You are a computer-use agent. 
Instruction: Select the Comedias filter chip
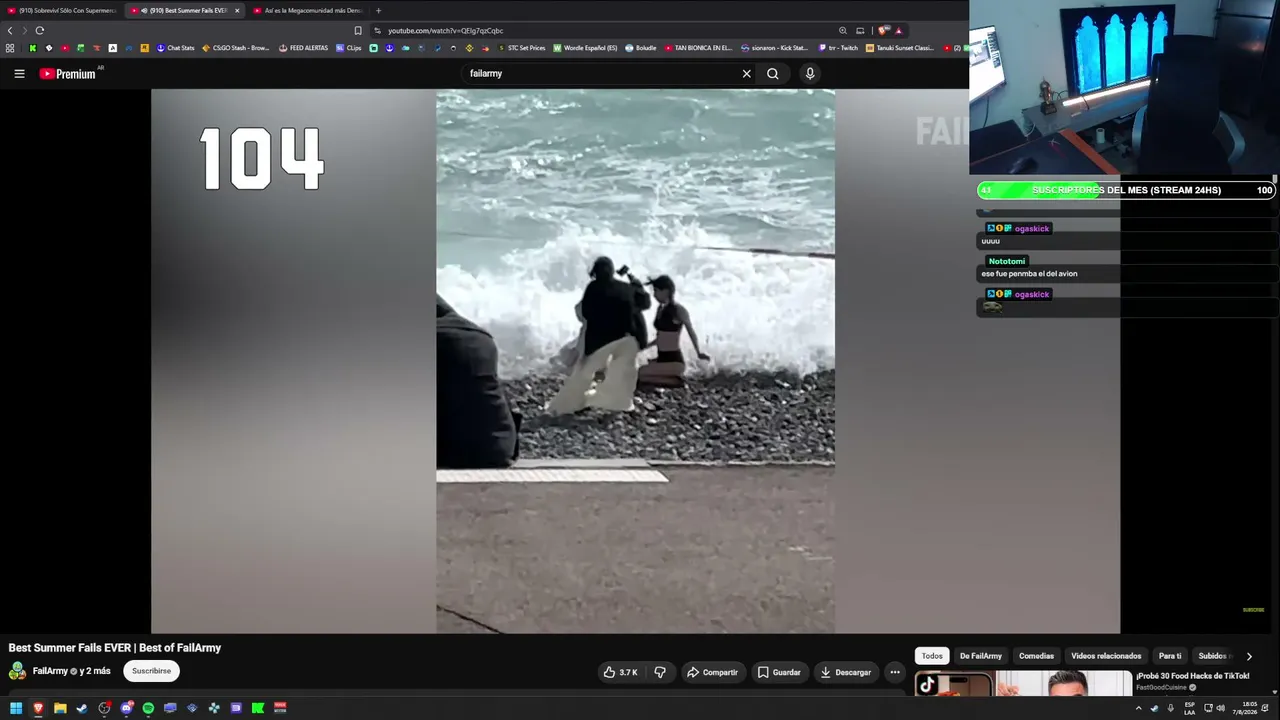click(1036, 656)
